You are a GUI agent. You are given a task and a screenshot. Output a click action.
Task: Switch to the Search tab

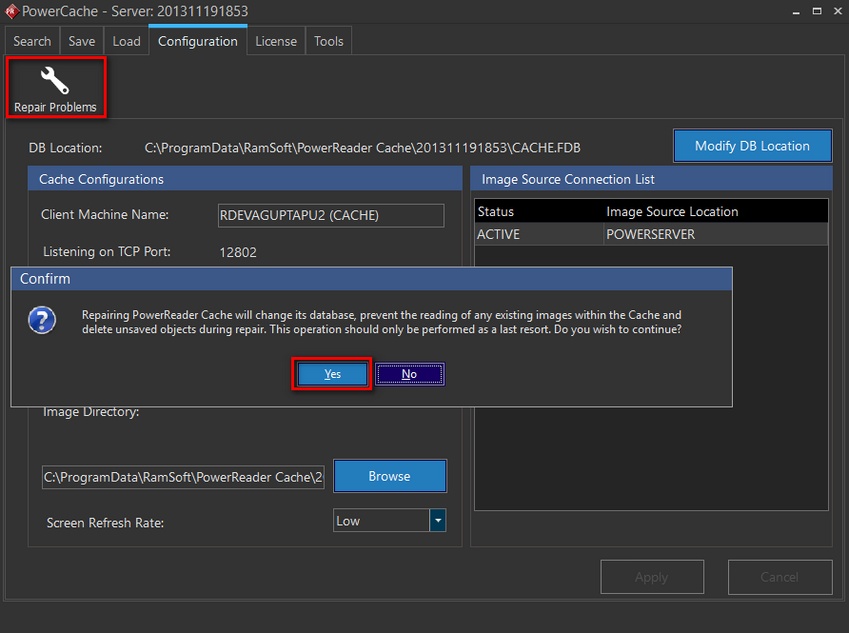tap(32, 41)
